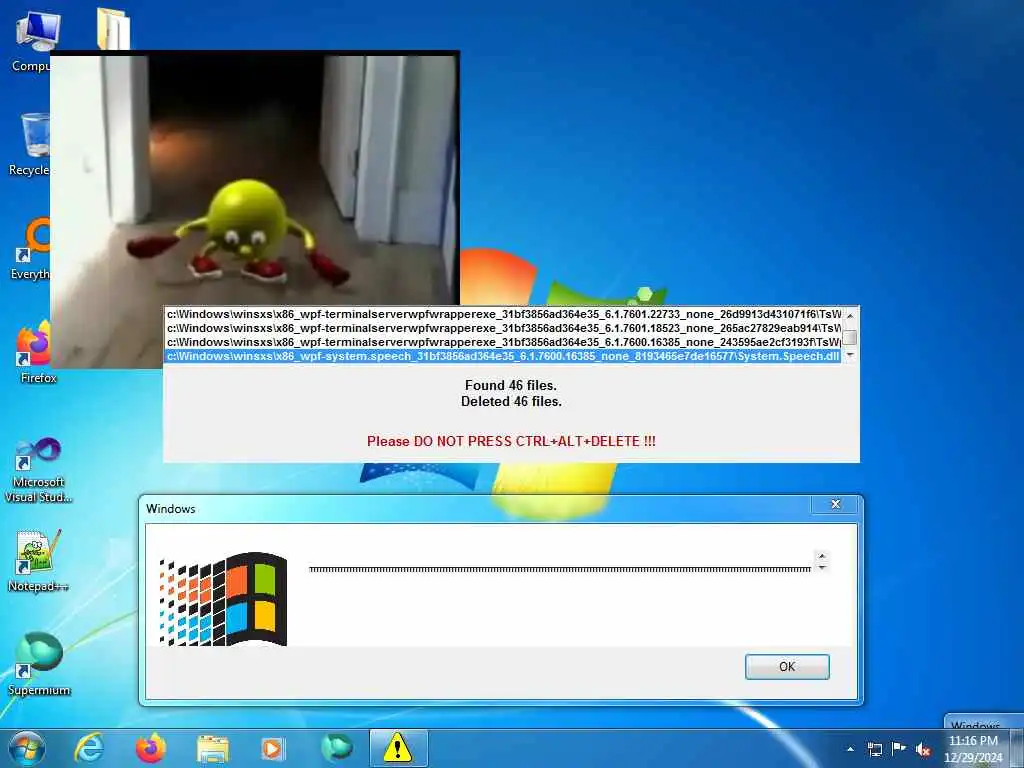This screenshot has width=1024, height=768.
Task: Open Windows Explorer taskbar icon
Action: pos(212,749)
